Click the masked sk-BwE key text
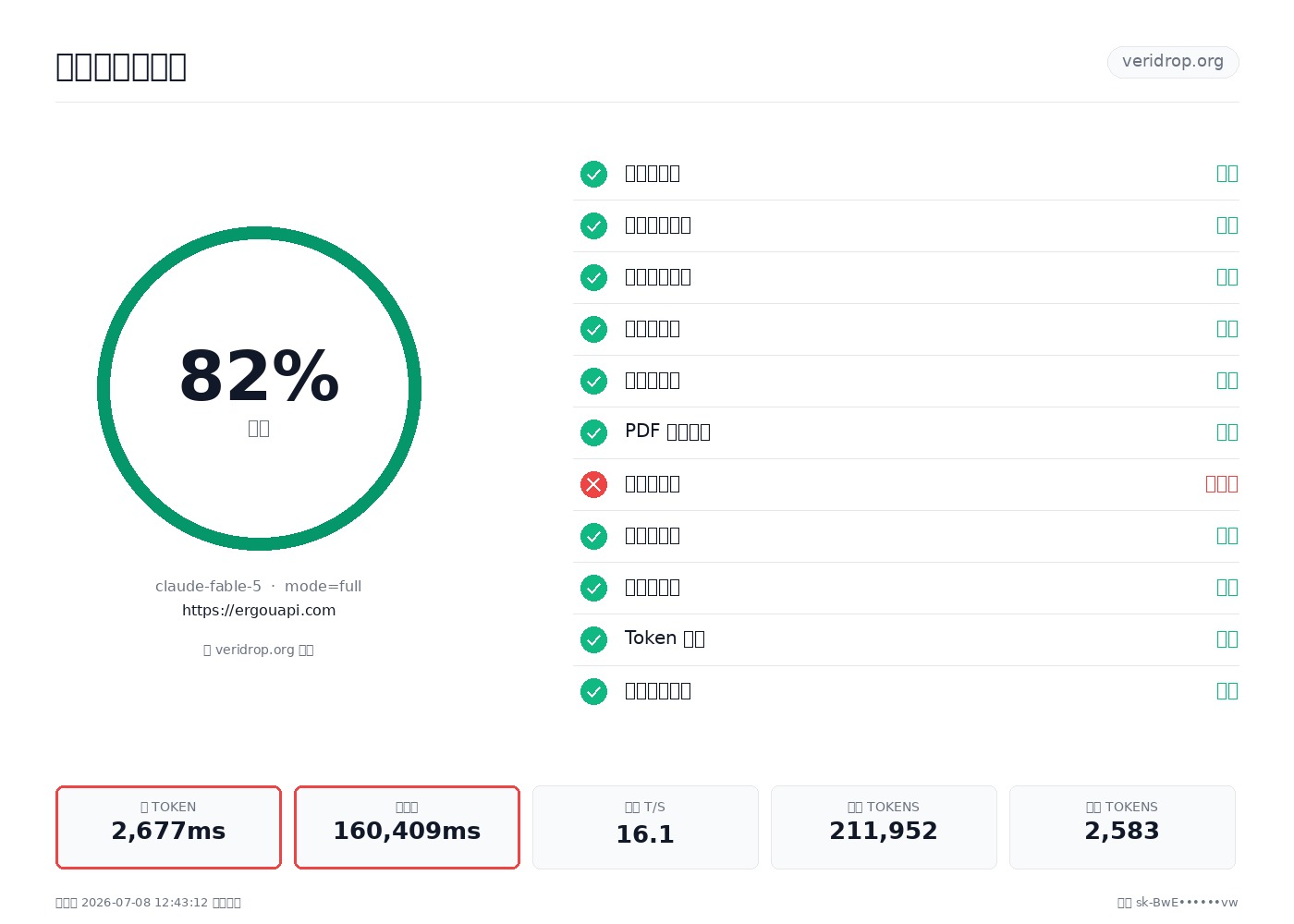The width and height of the screenshot is (1294, 924). [x=1187, y=903]
